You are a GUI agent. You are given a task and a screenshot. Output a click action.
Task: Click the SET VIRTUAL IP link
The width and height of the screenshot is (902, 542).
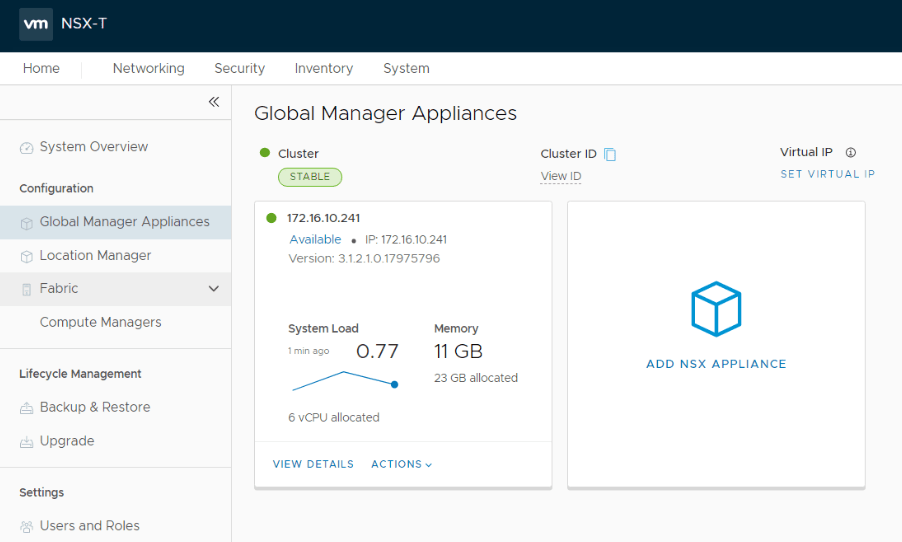(x=827, y=174)
